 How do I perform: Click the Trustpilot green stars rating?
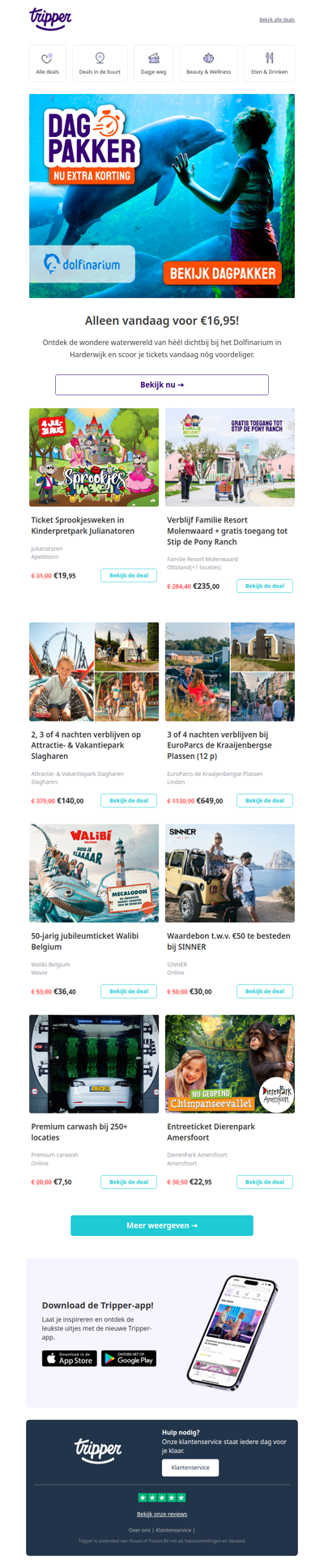(x=162, y=1498)
